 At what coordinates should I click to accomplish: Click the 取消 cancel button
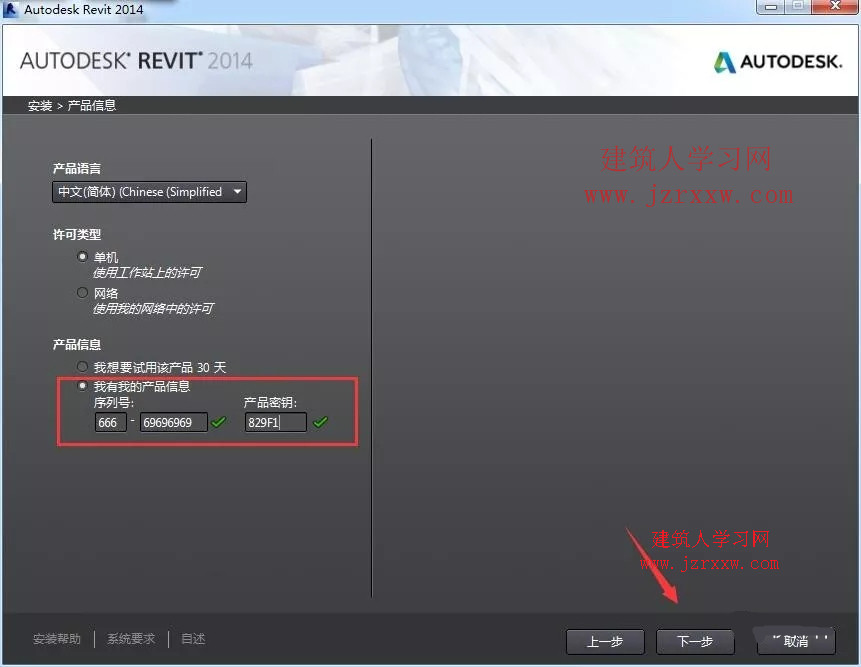tap(796, 641)
